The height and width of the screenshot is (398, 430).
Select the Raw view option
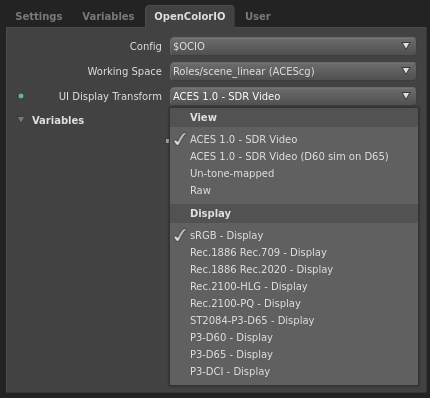coord(294,190)
